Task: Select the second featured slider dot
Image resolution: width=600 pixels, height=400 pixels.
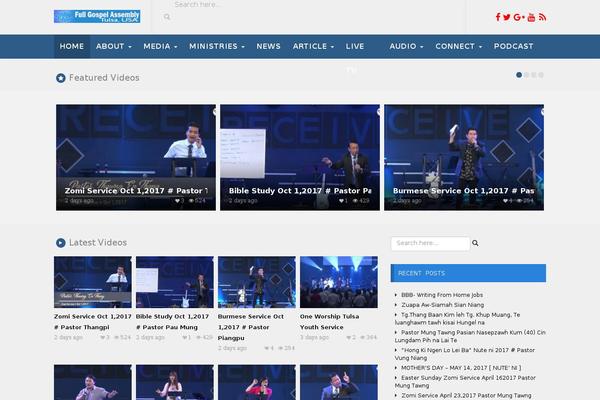Action: 526,75
